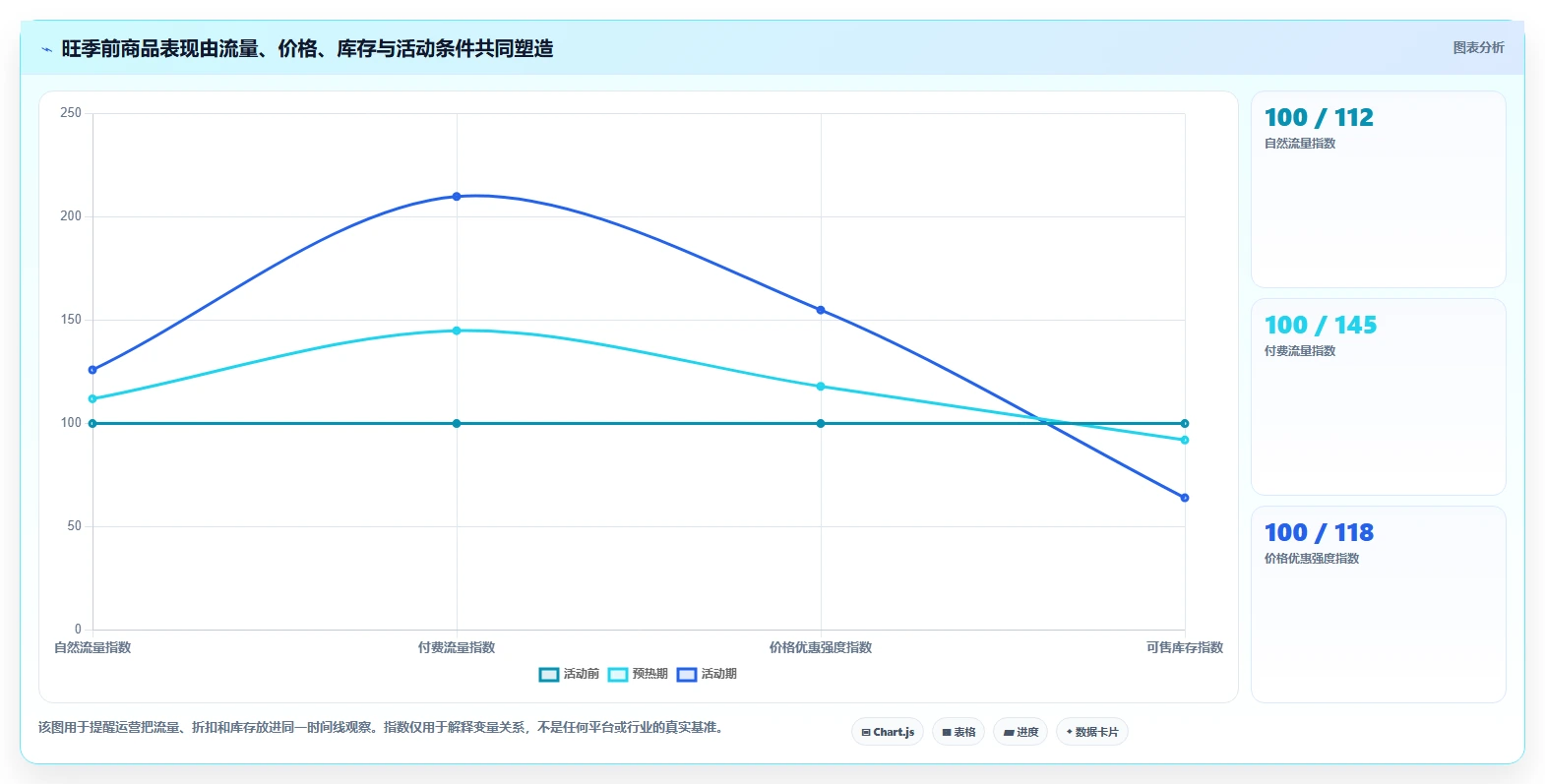Click the 活动前 data point at 可售库存指数
The width and height of the screenshot is (1545, 784).
(1185, 424)
